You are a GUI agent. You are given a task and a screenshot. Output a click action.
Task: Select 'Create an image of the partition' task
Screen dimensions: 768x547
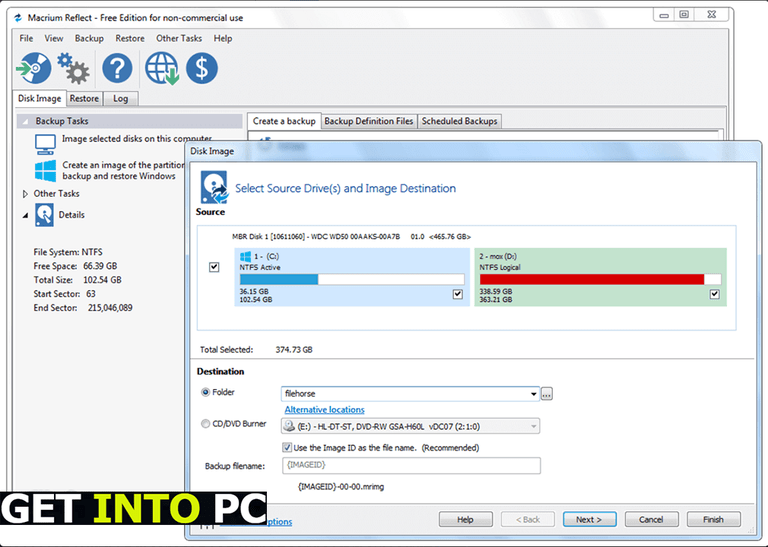123,170
